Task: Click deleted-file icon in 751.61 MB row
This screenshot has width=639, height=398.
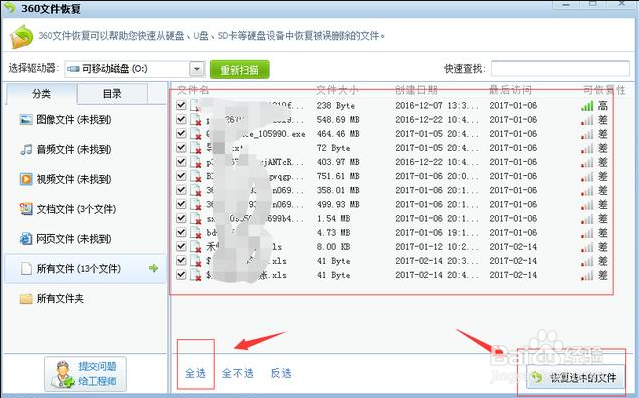Action: point(196,176)
